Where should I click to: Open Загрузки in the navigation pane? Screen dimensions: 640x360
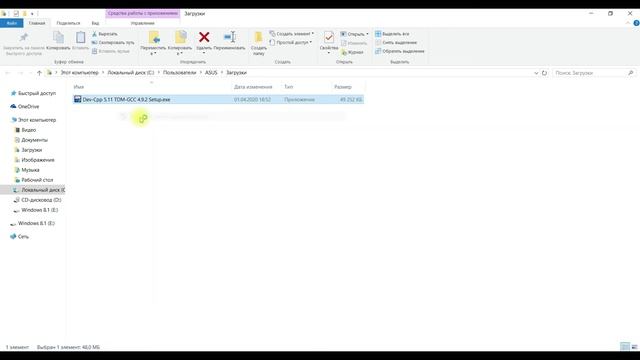[x=28, y=150]
